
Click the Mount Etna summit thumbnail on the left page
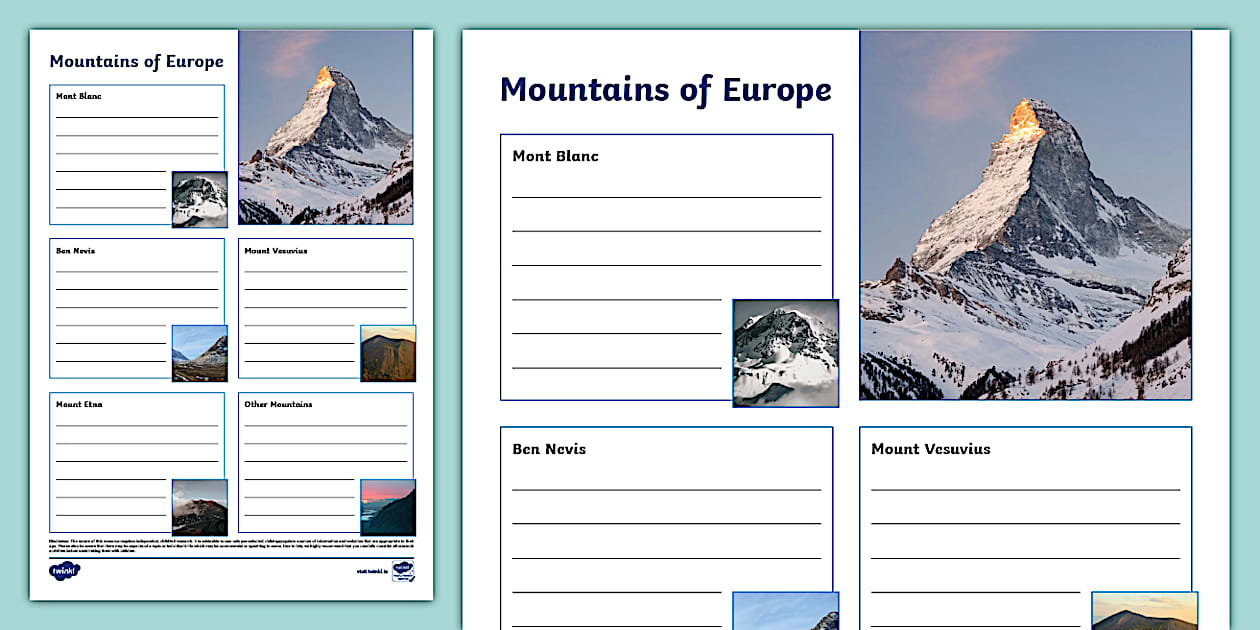[199, 507]
